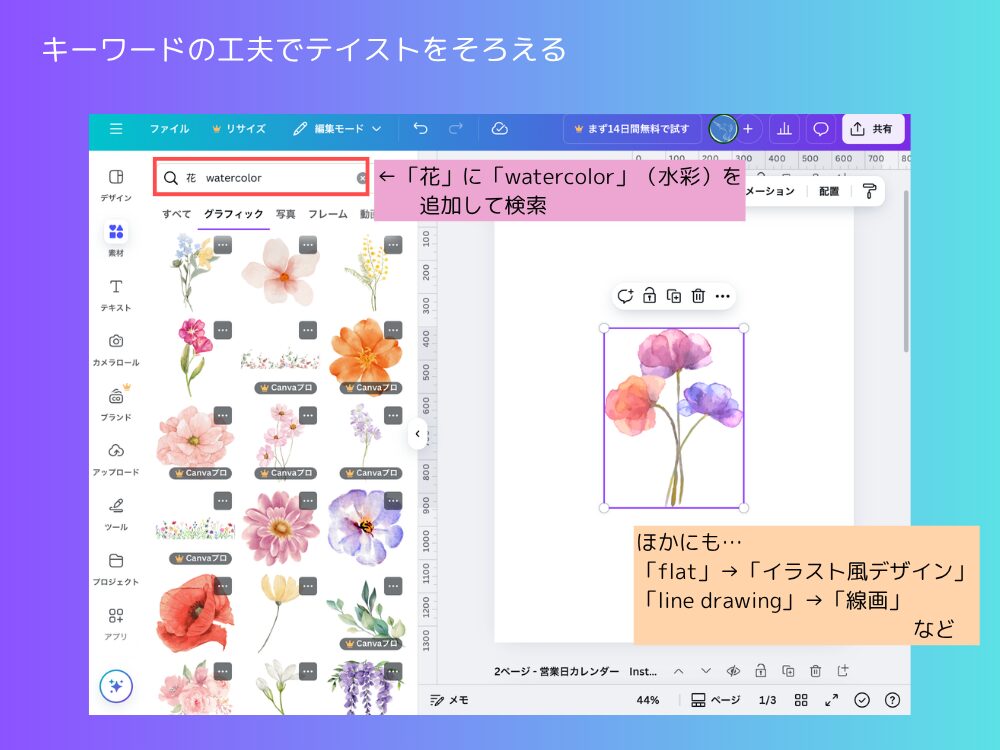The height and width of the screenshot is (750, 1000).
Task: Switch to the すべて tab
Action: point(177,214)
